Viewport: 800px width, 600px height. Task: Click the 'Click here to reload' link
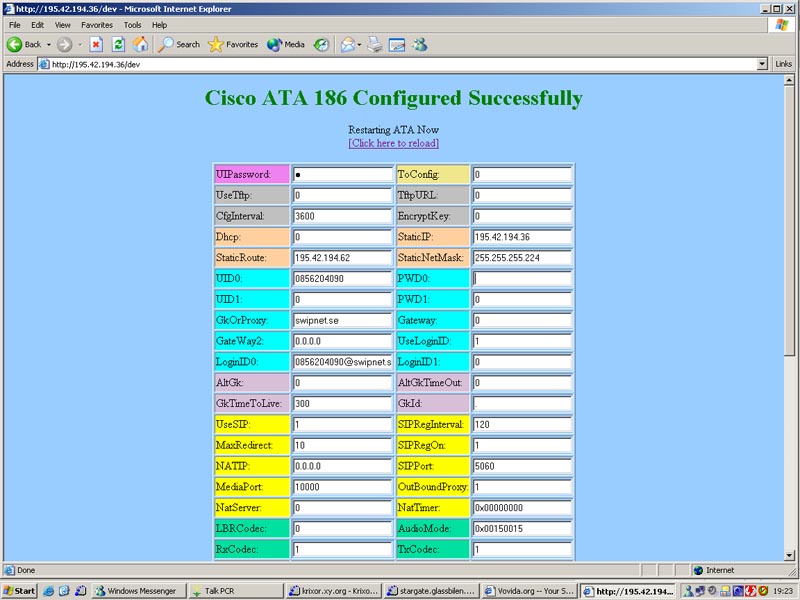click(393, 143)
